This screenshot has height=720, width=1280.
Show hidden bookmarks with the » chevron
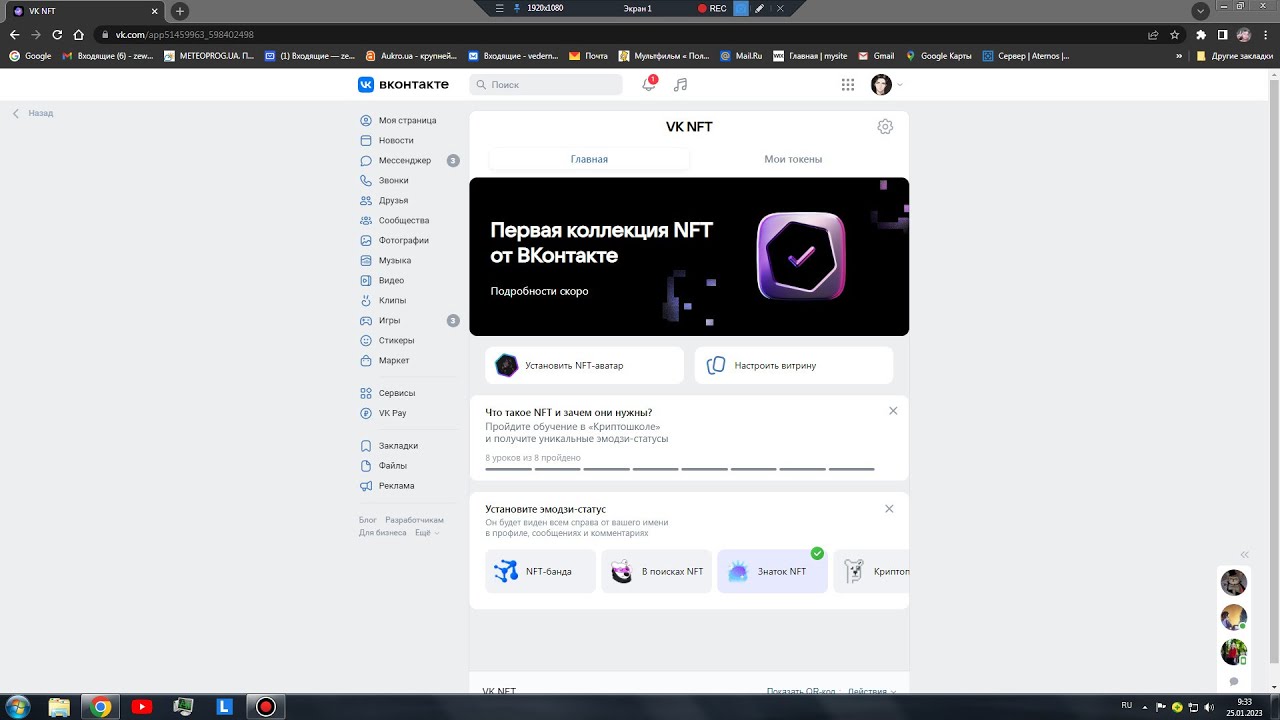[1179, 56]
